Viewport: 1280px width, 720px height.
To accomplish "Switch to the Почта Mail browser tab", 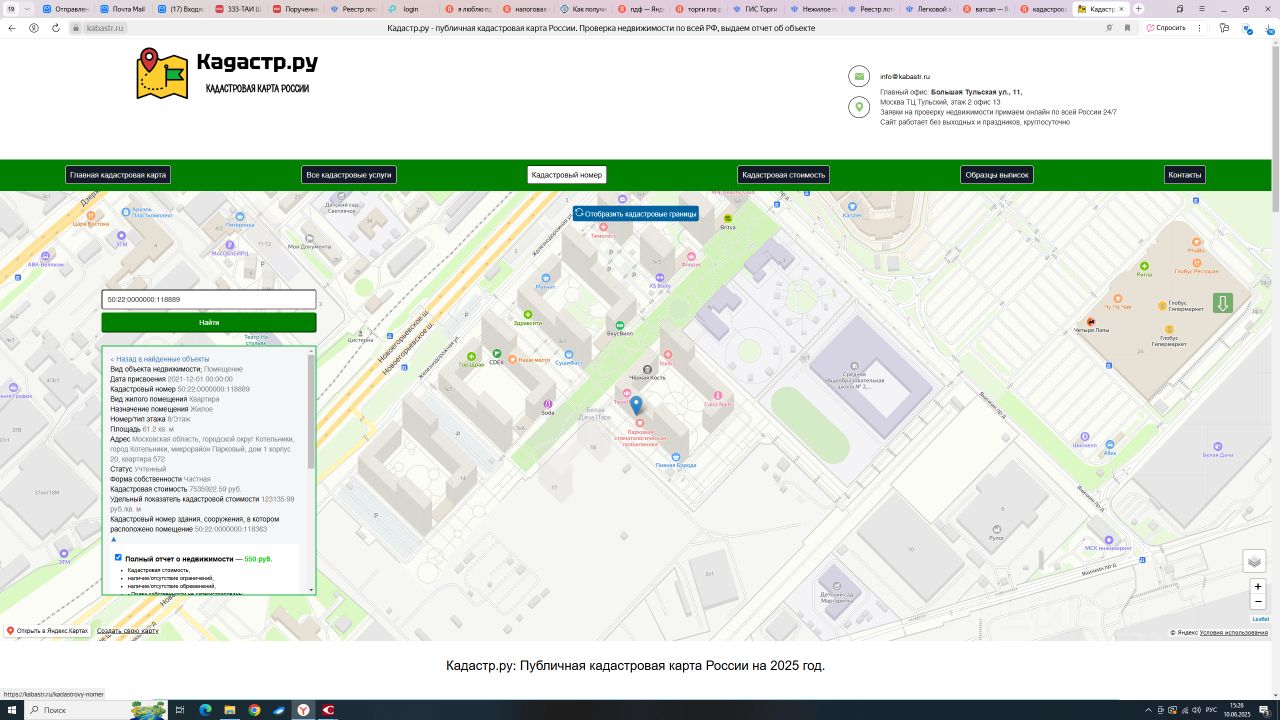I will coord(123,9).
